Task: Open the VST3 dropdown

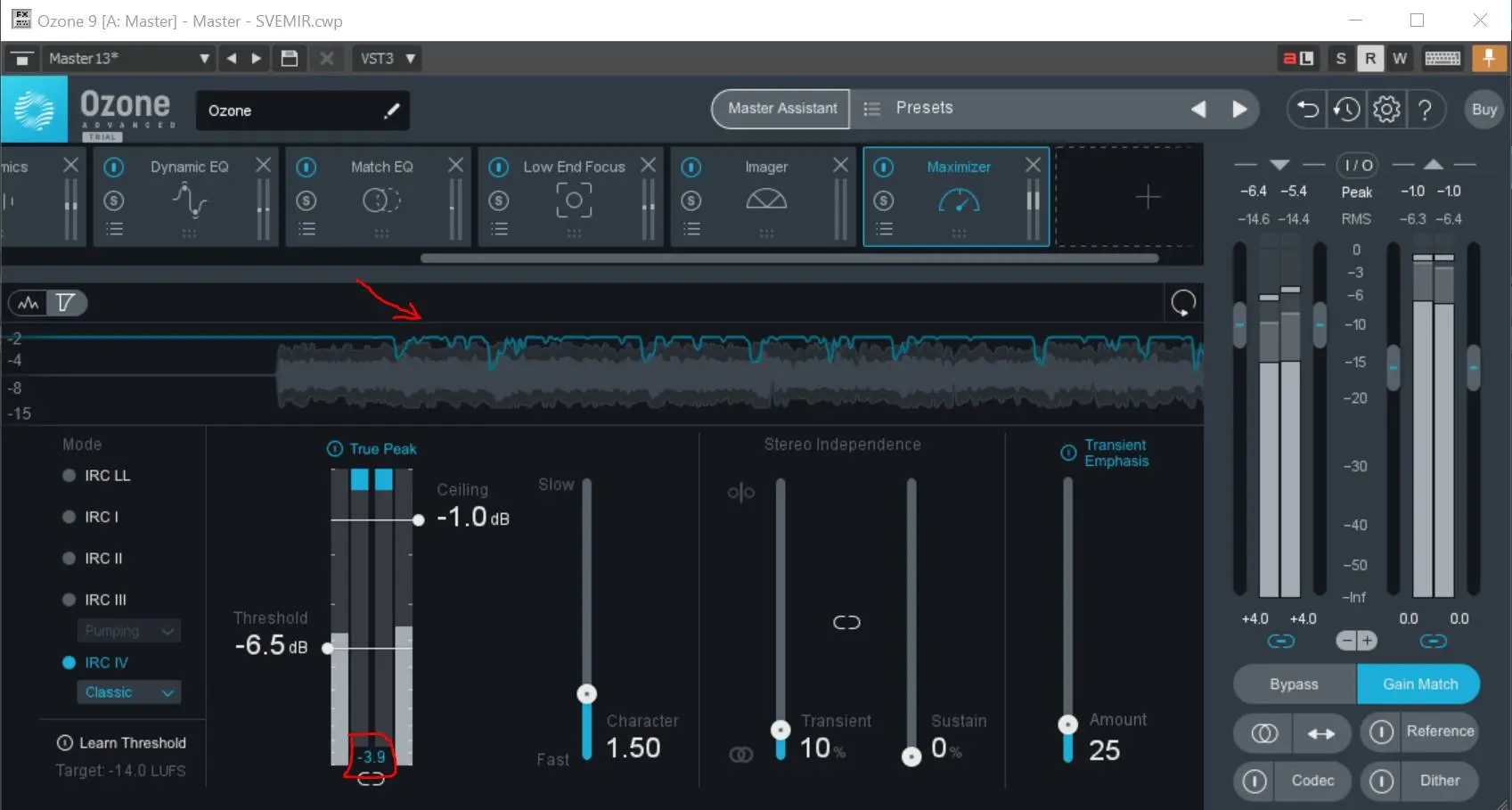Action: pos(386,59)
